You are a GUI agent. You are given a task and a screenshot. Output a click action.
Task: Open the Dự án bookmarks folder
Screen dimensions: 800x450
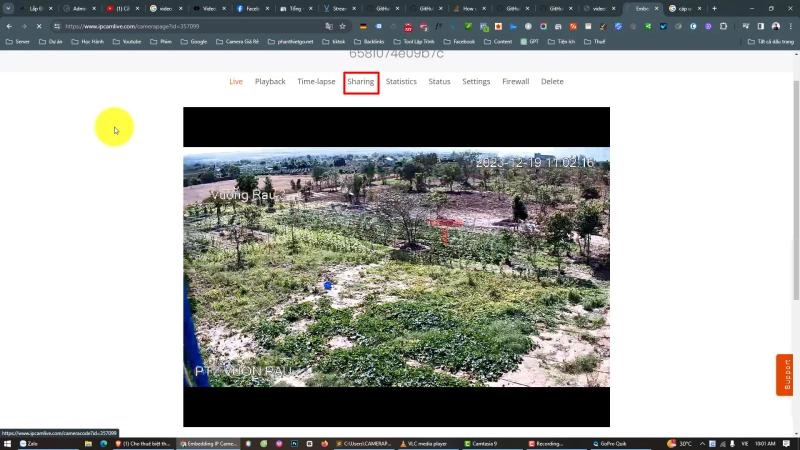tap(51, 41)
